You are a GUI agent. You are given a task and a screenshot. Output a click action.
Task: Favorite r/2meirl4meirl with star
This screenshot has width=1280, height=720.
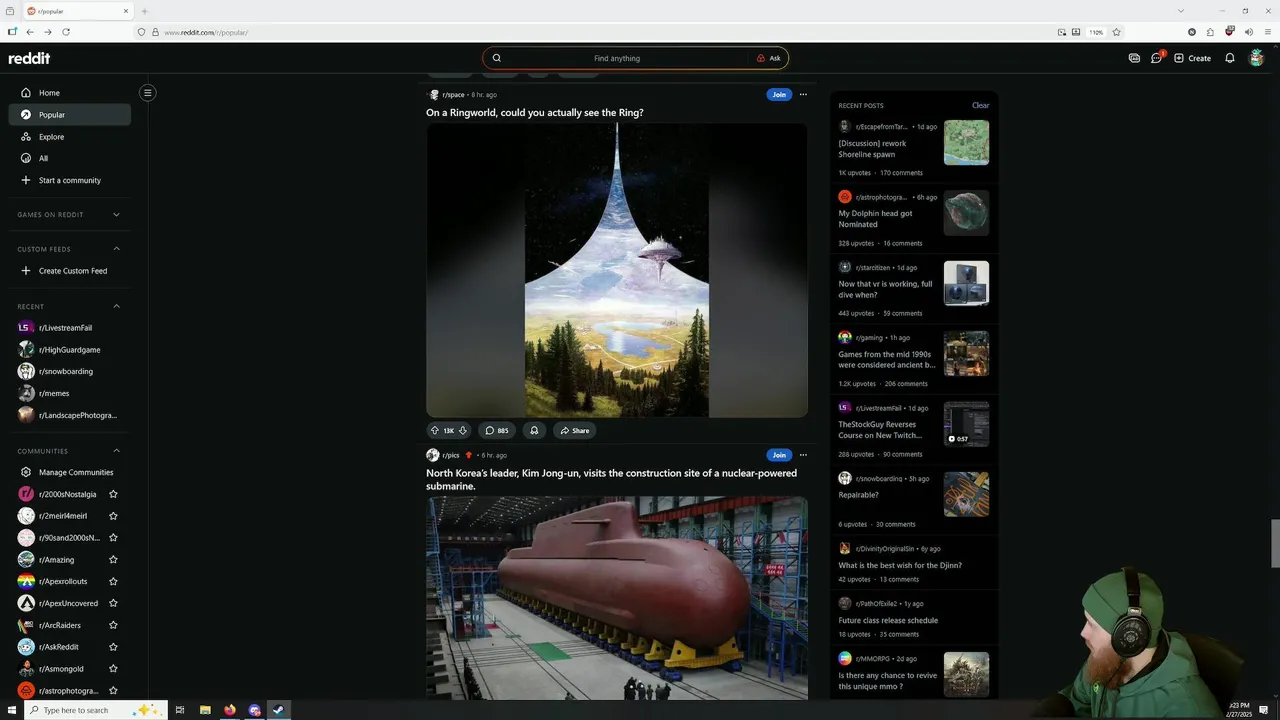click(113, 516)
